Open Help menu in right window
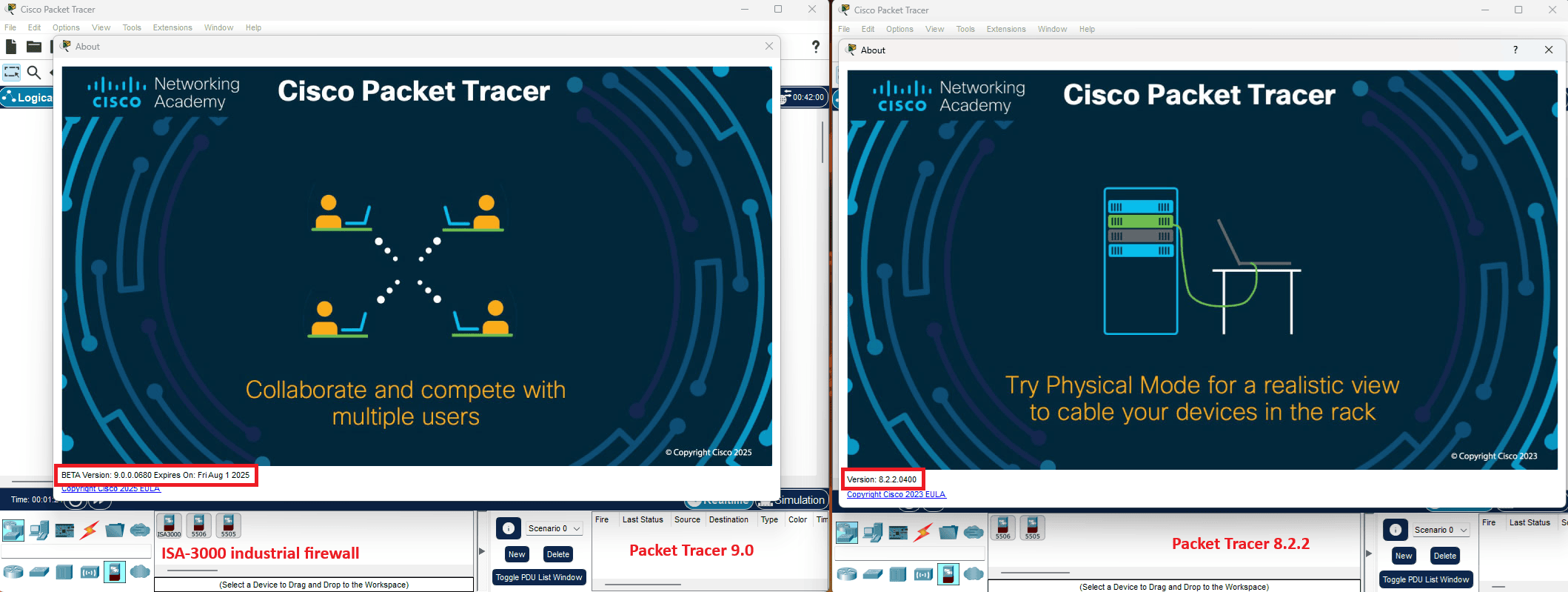 click(1087, 29)
